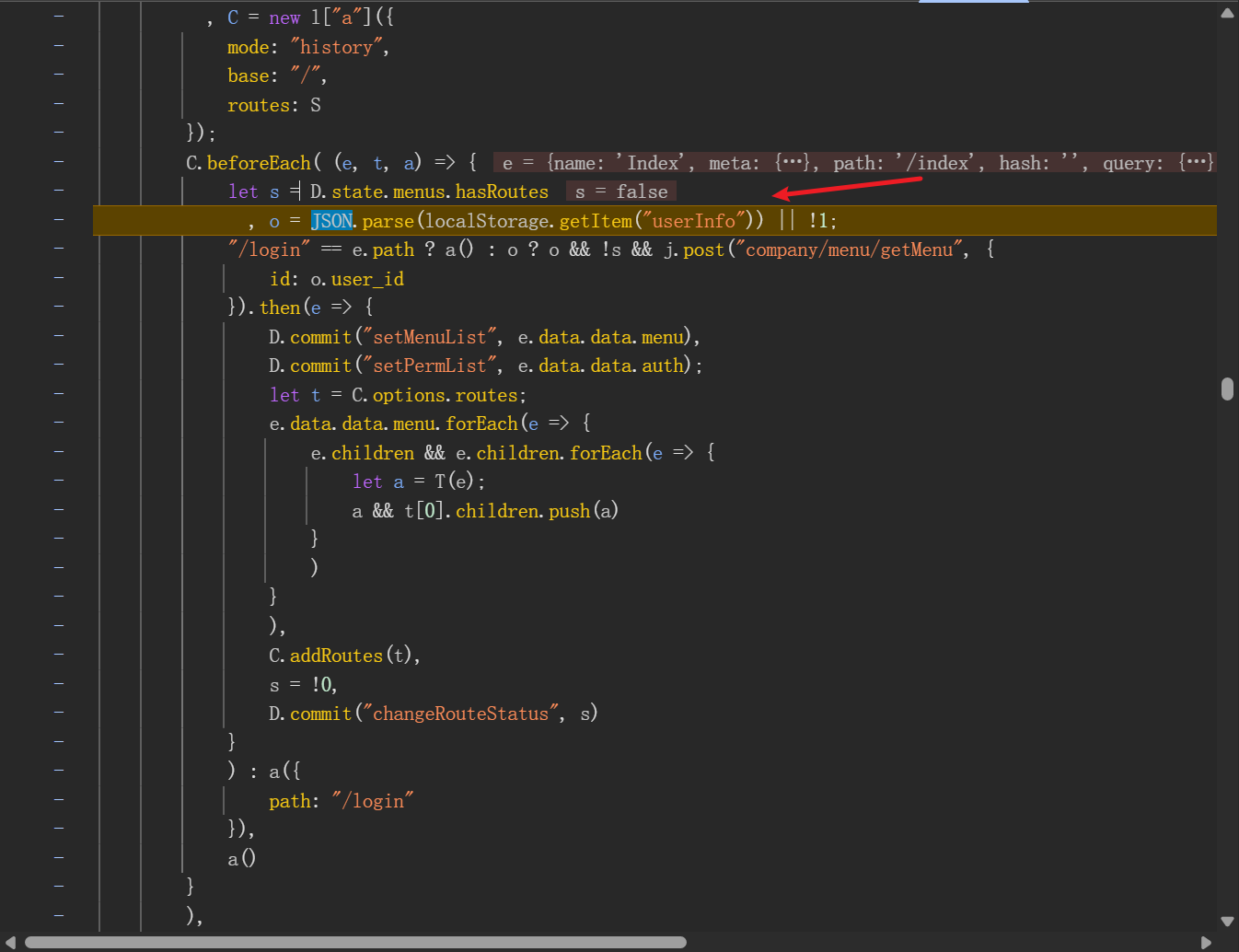
Task: Click the "s = false" inline value hint
Action: coord(621,192)
